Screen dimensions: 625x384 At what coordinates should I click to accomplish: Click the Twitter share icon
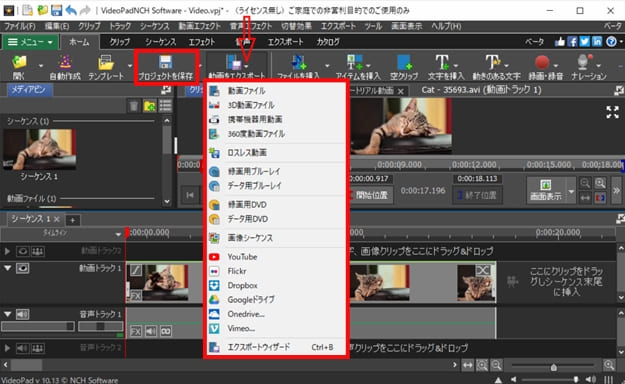click(585, 41)
